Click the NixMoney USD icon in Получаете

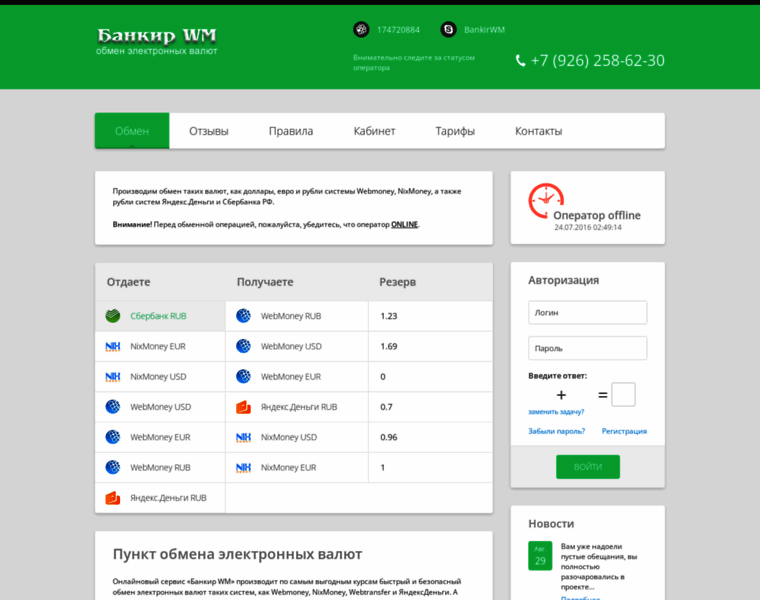pos(243,437)
